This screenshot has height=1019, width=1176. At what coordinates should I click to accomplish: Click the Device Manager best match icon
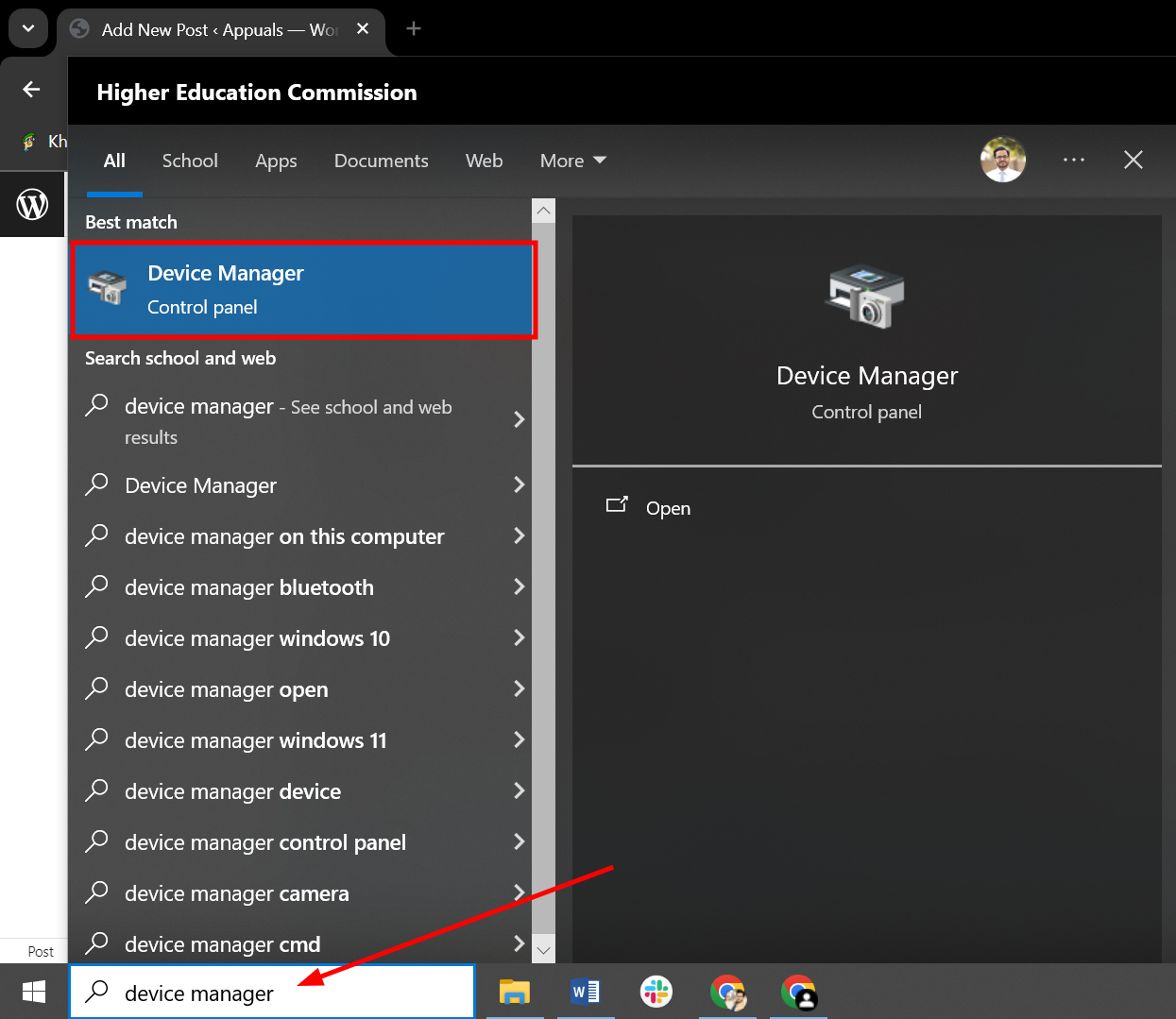108,288
